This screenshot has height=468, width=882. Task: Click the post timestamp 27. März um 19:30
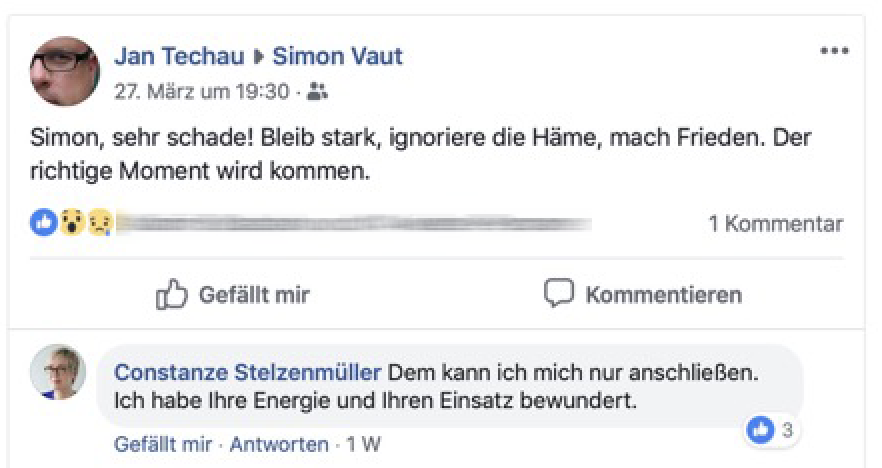pos(200,91)
